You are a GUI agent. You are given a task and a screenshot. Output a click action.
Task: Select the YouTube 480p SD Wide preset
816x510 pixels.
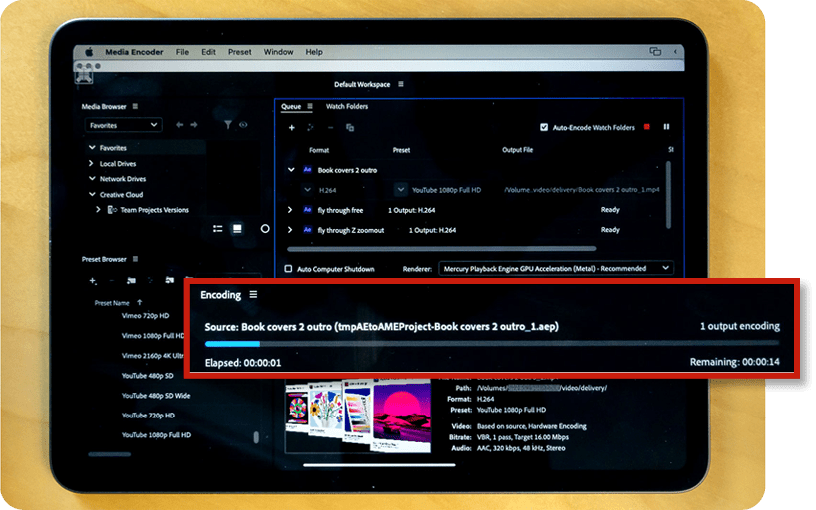(156, 396)
